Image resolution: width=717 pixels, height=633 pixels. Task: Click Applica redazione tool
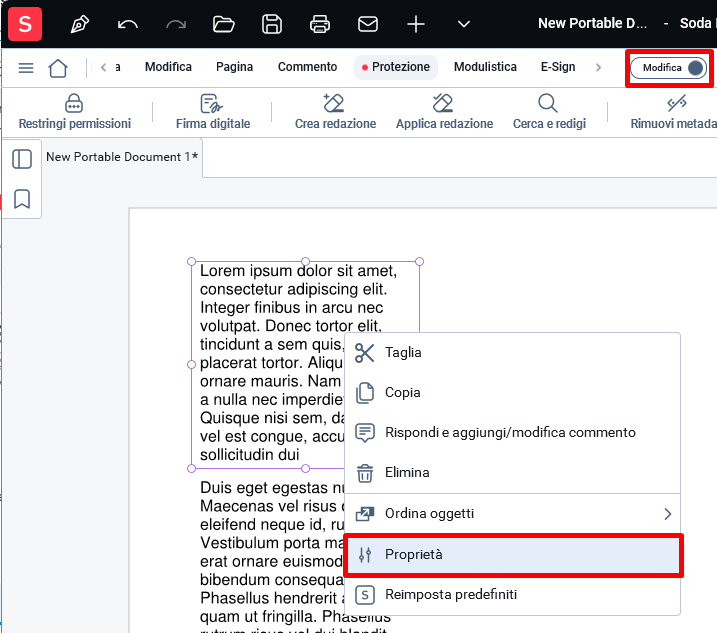click(x=444, y=112)
